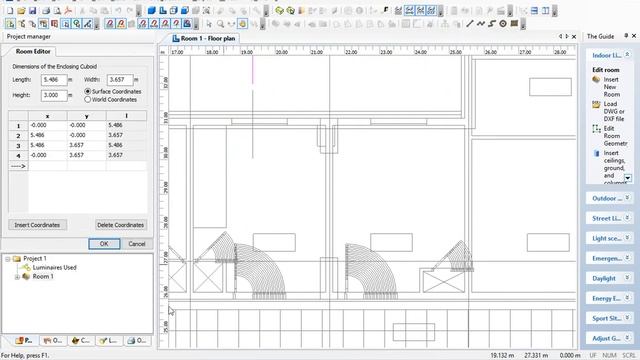Switch to floor plan view icon
The height and width of the screenshot is (360, 640).
pos(163,11)
